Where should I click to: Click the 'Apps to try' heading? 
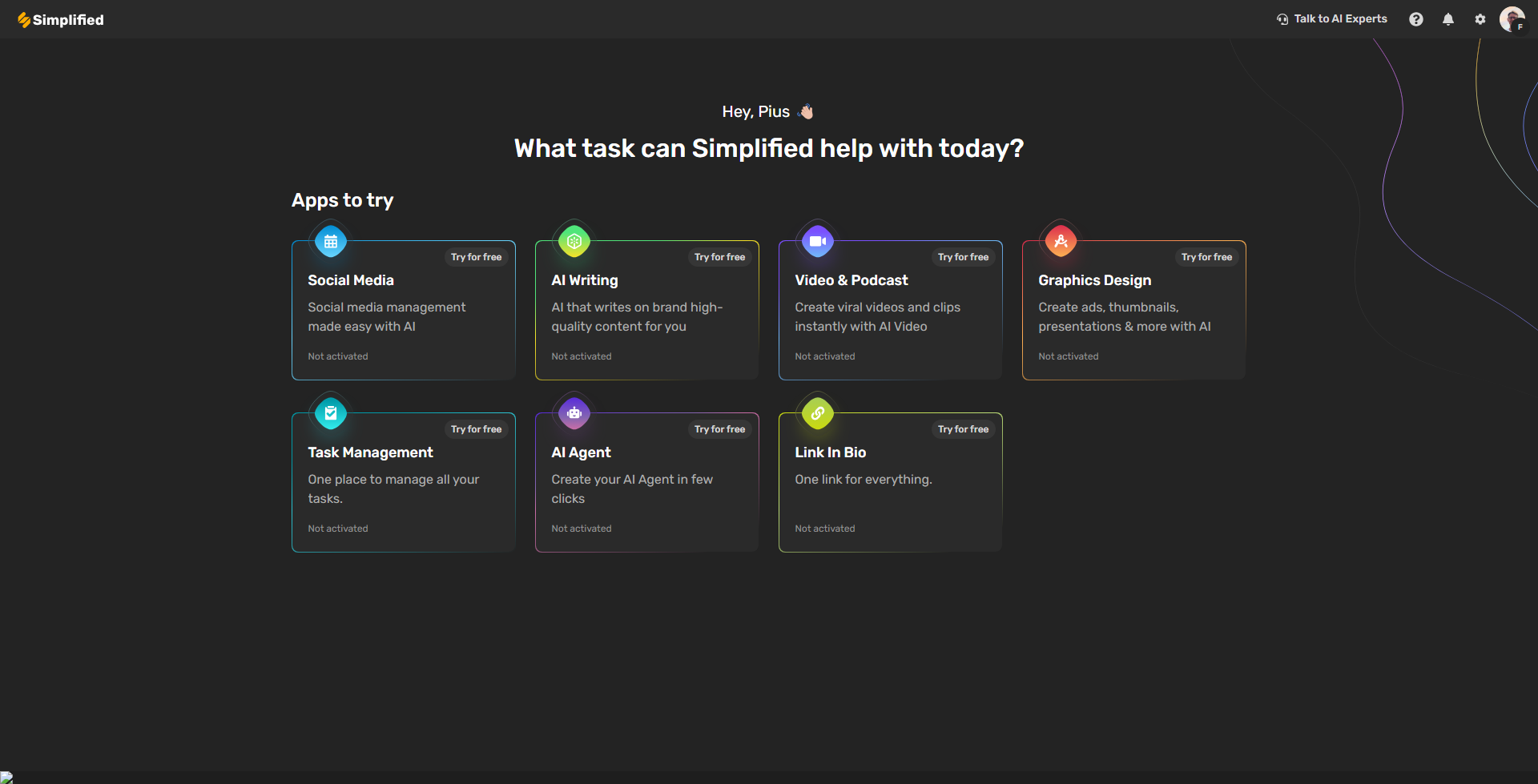343,200
